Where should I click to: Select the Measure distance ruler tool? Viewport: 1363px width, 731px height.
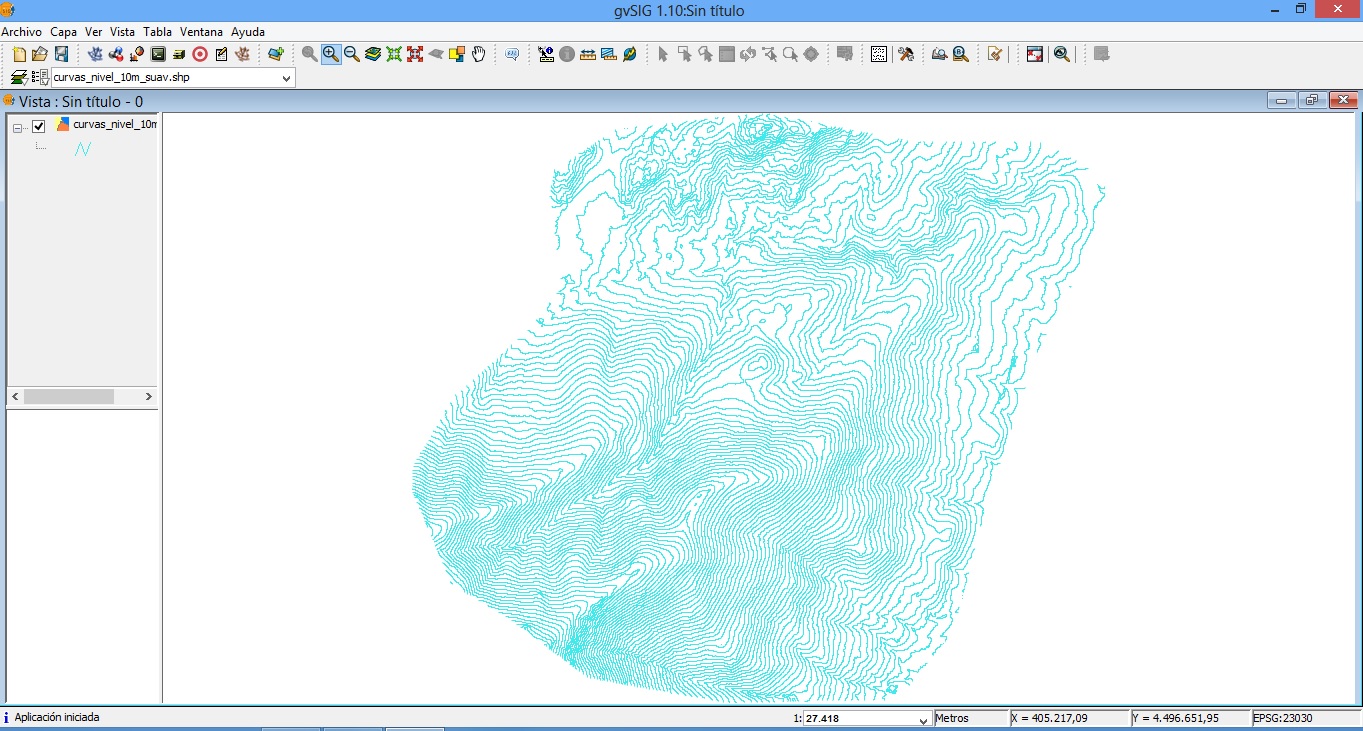point(588,54)
